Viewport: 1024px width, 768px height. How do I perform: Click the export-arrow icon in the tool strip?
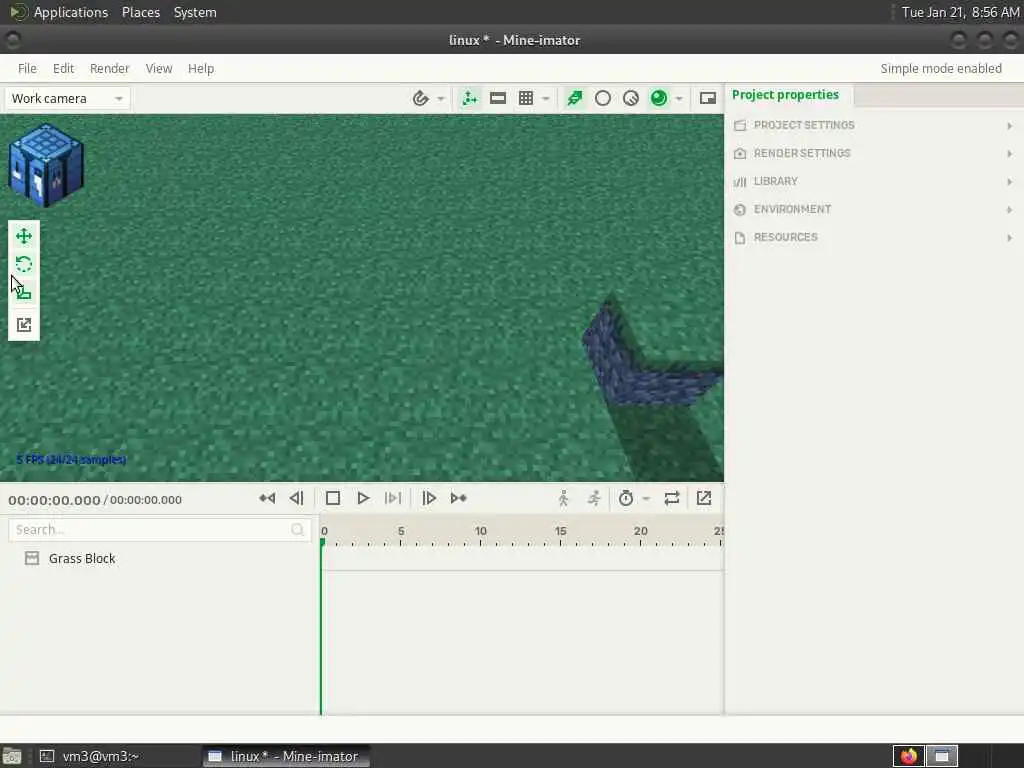coord(24,325)
